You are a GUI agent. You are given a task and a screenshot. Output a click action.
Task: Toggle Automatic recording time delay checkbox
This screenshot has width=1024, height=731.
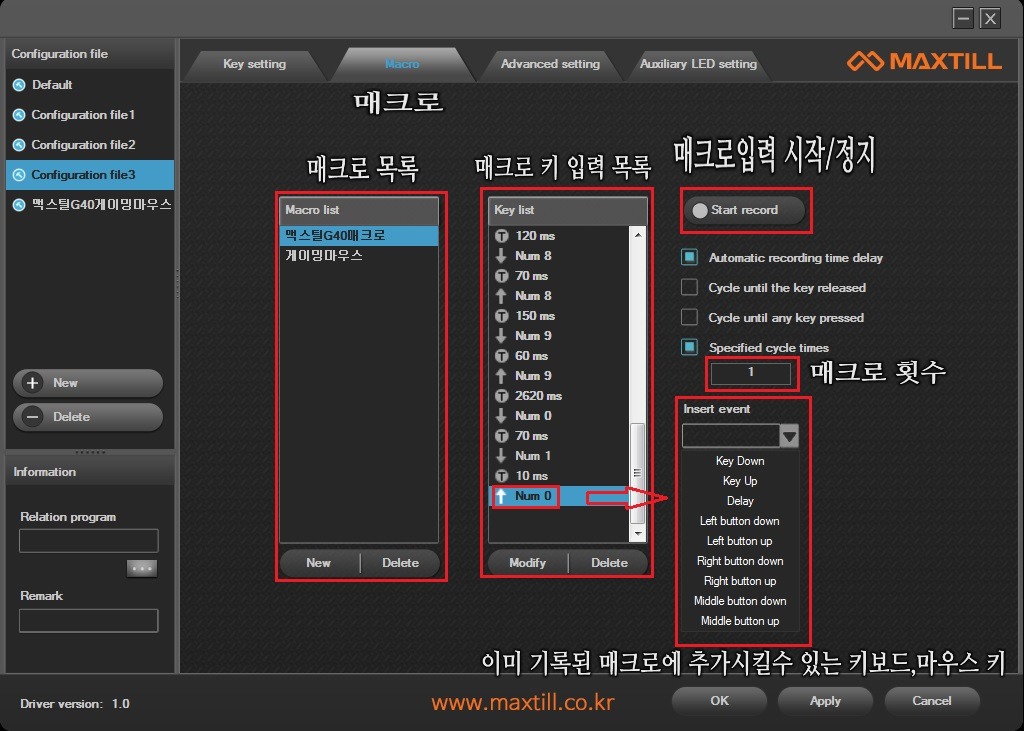(689, 257)
